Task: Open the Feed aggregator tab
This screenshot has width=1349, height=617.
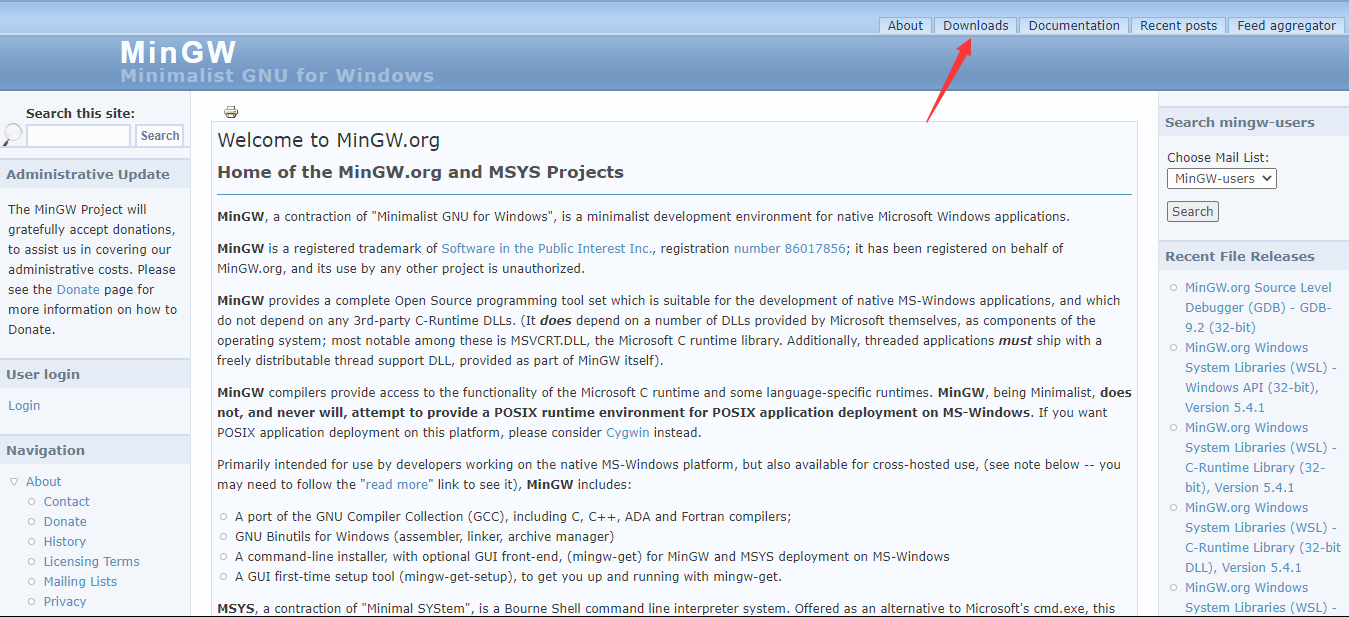Action: click(1286, 26)
